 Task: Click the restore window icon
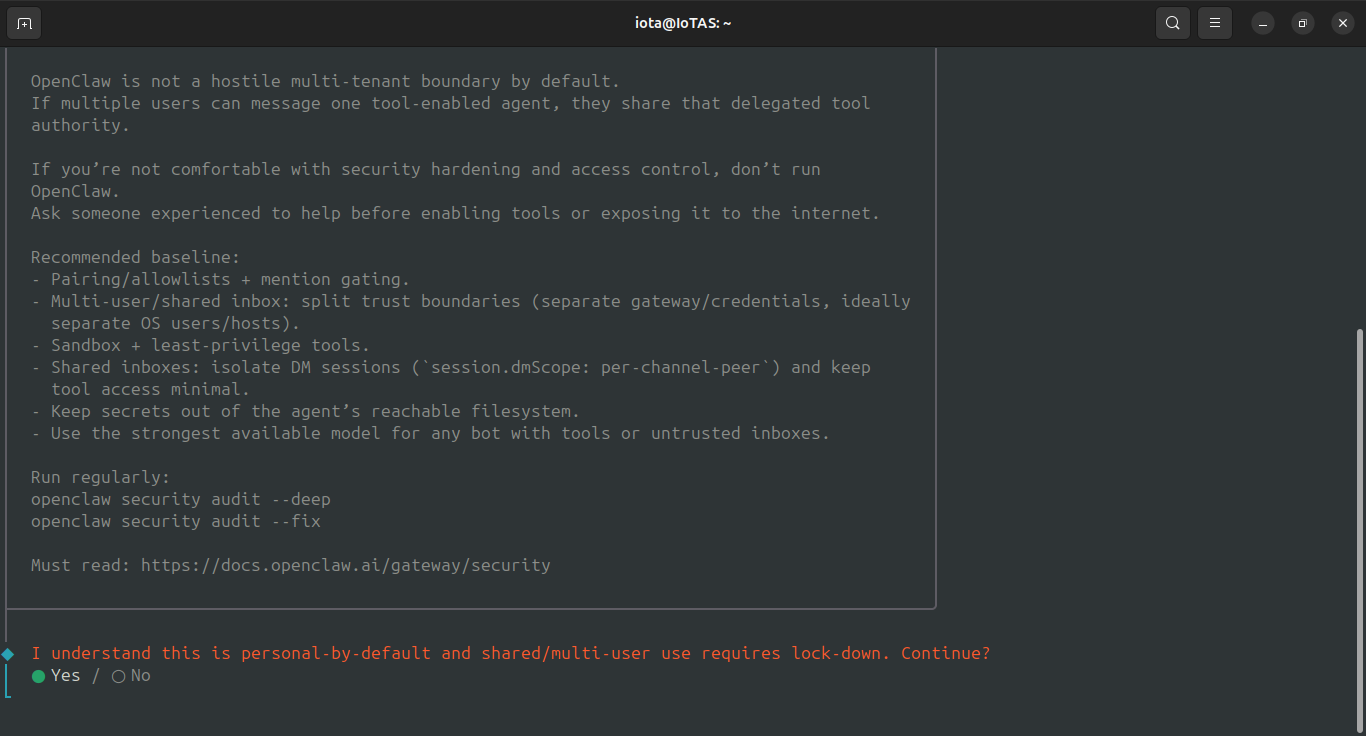coord(1302,22)
